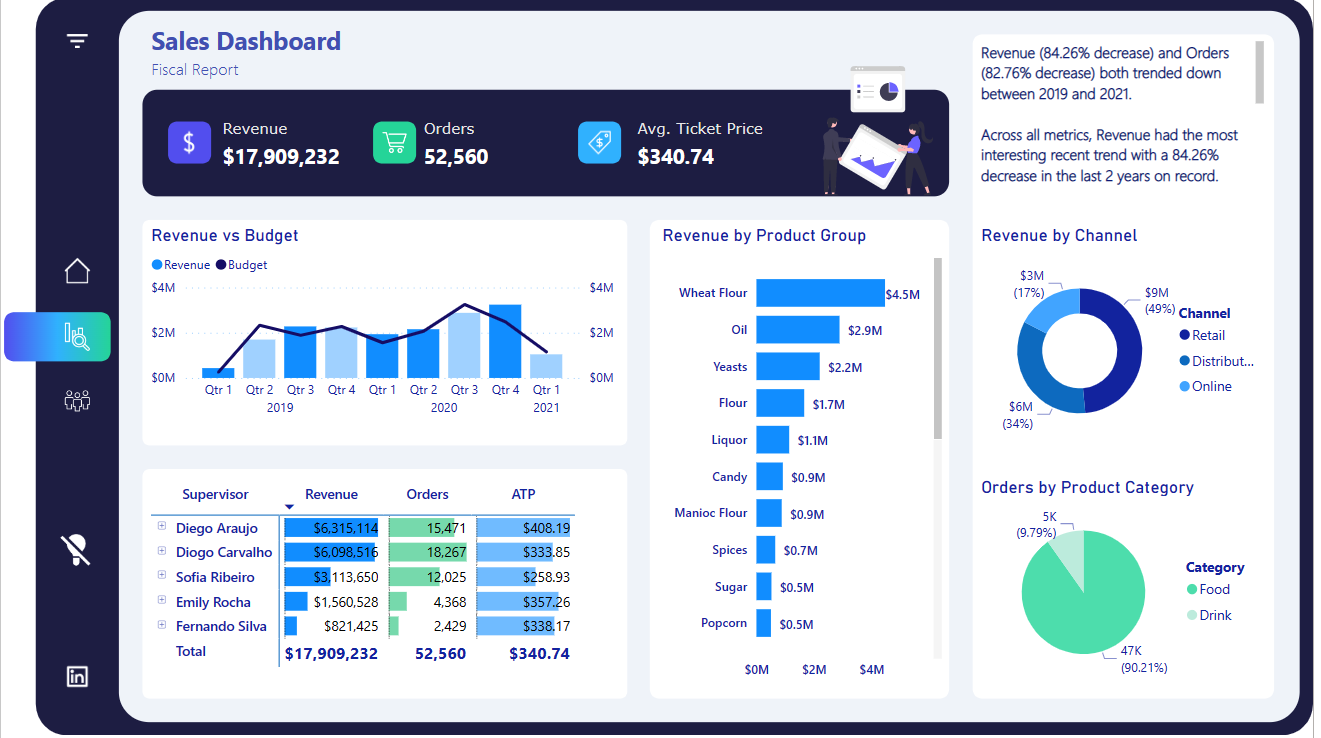Toggle the Revenue legend item in chart
This screenshot has height=738, width=1321.
click(181, 265)
